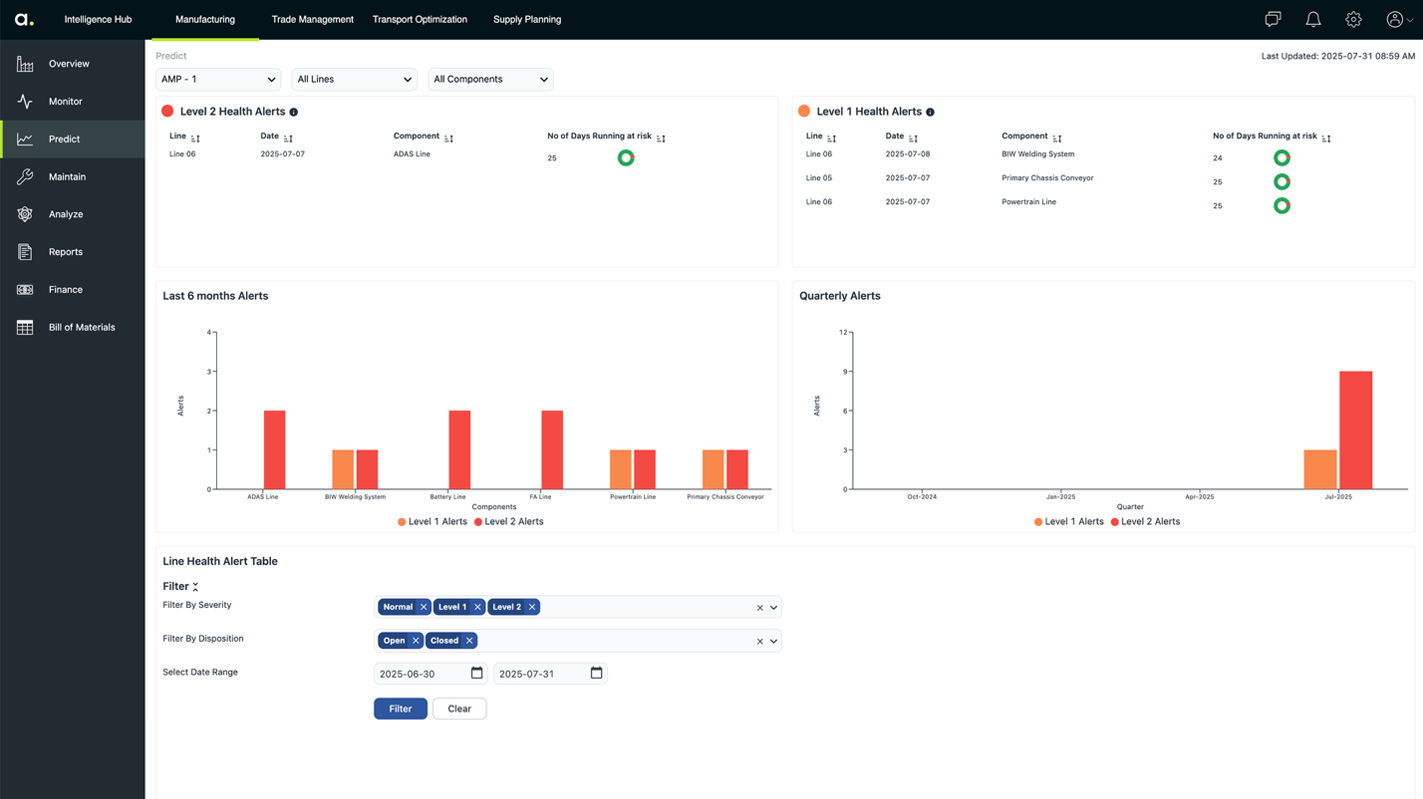Viewport: 1423px width, 799px height.
Task: Toggle Level 1 Alerts legend in Quarterly Alerts
Action: (x=1069, y=521)
